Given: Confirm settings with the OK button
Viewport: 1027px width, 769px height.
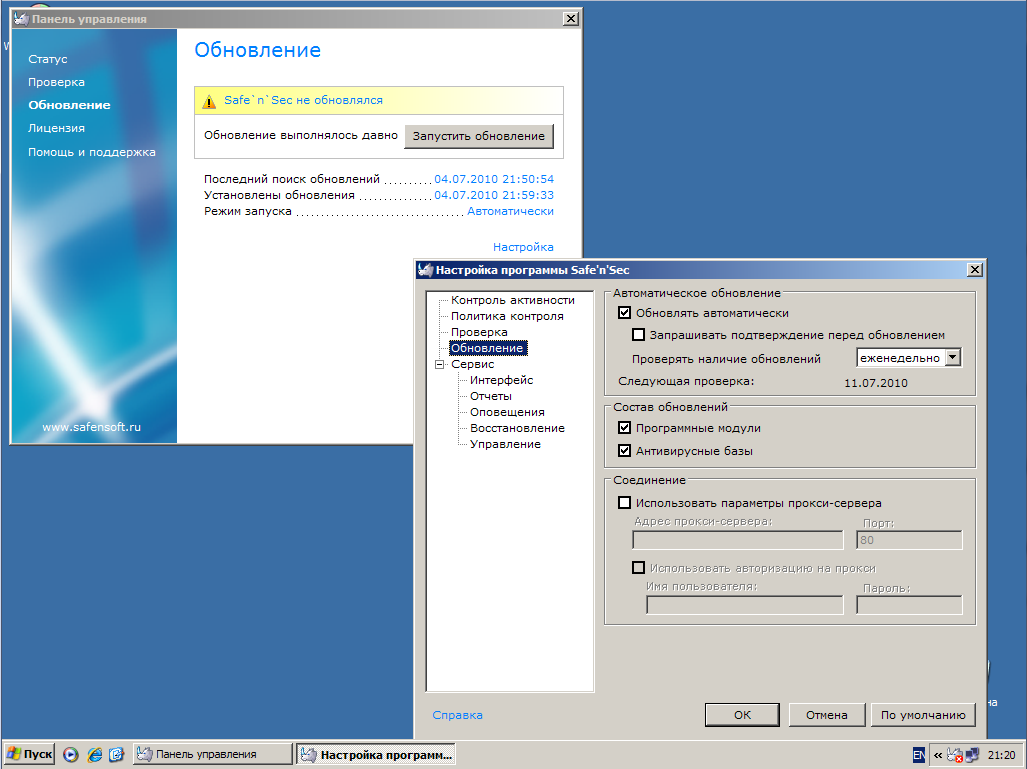Looking at the screenshot, I should click(x=742, y=715).
